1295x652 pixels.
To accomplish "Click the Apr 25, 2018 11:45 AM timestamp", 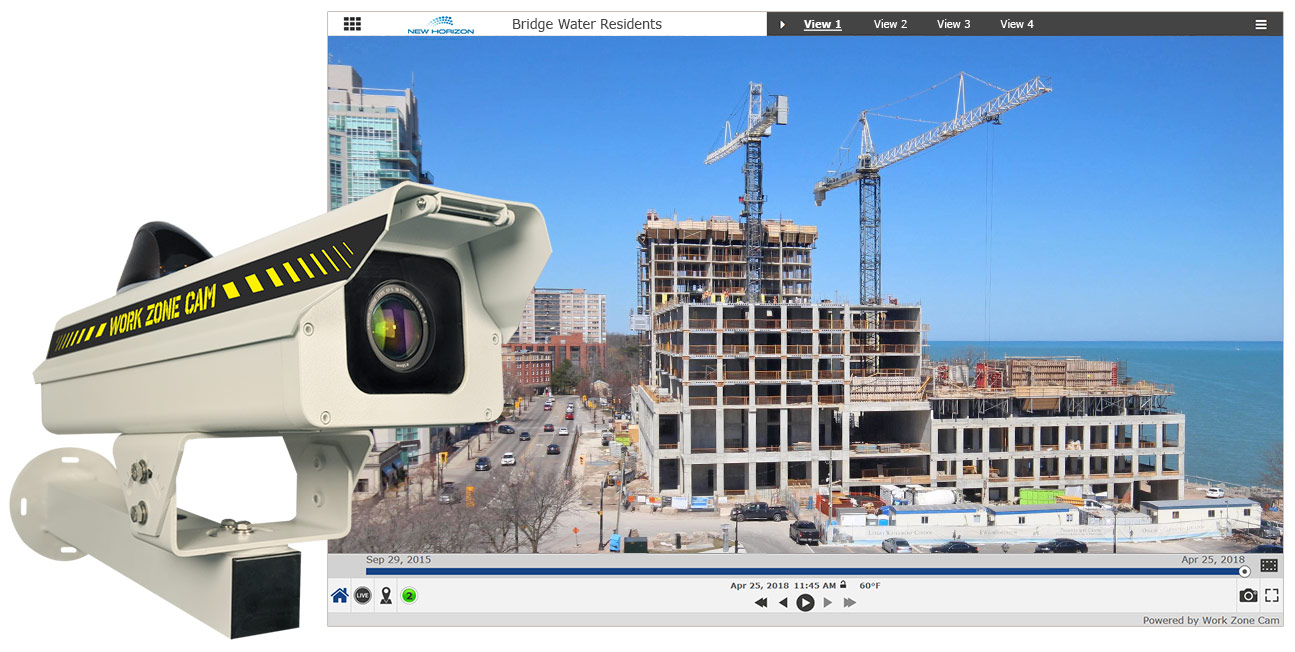I will click(783, 586).
